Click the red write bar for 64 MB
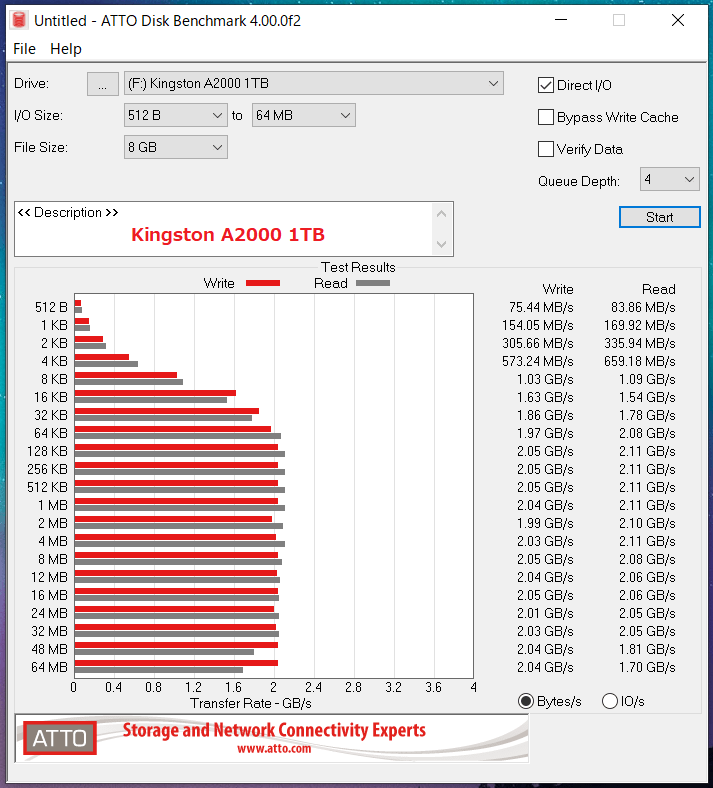Screen dimensions: 713x788 (176, 663)
